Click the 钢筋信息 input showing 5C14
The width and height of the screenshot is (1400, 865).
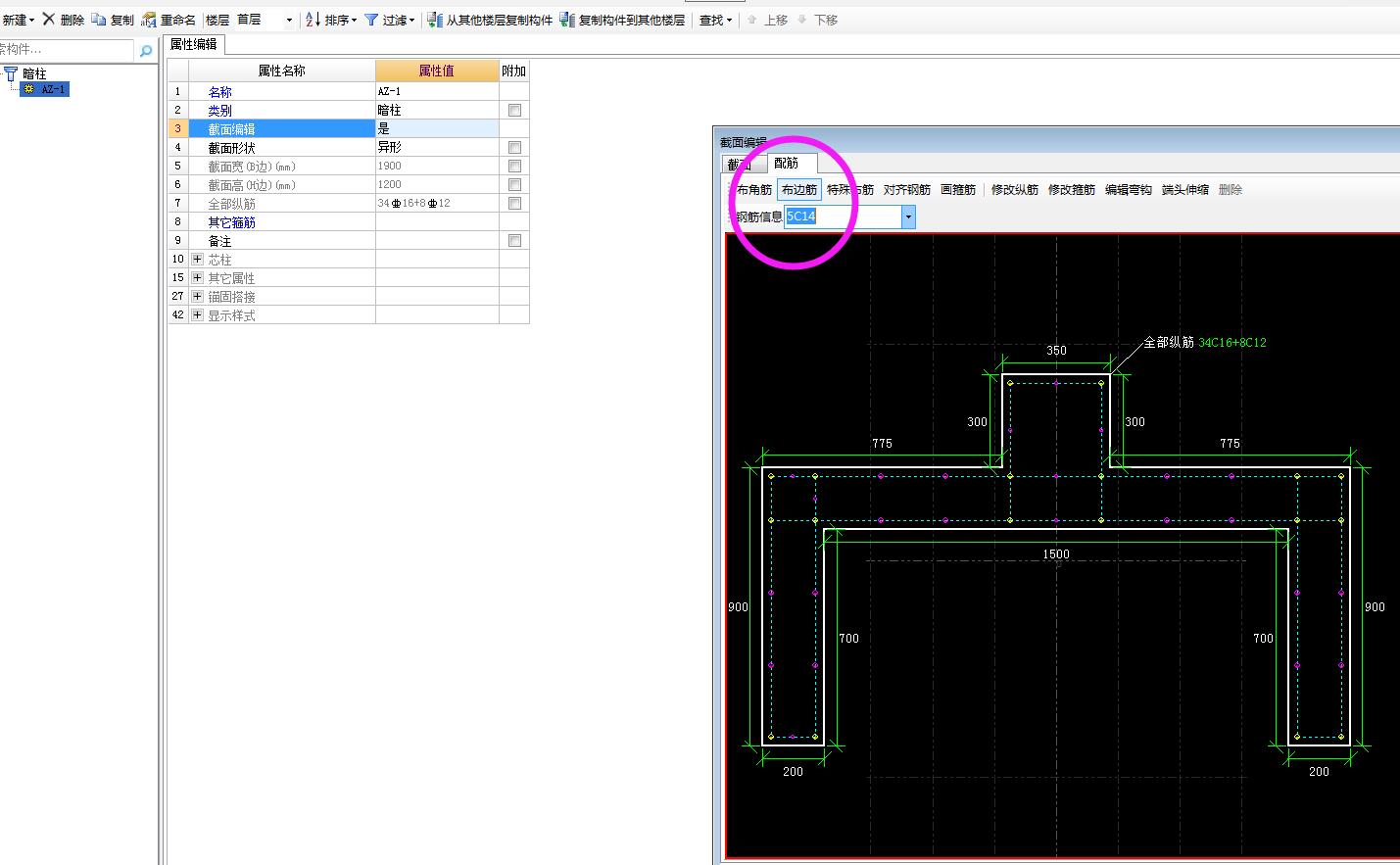click(x=843, y=216)
